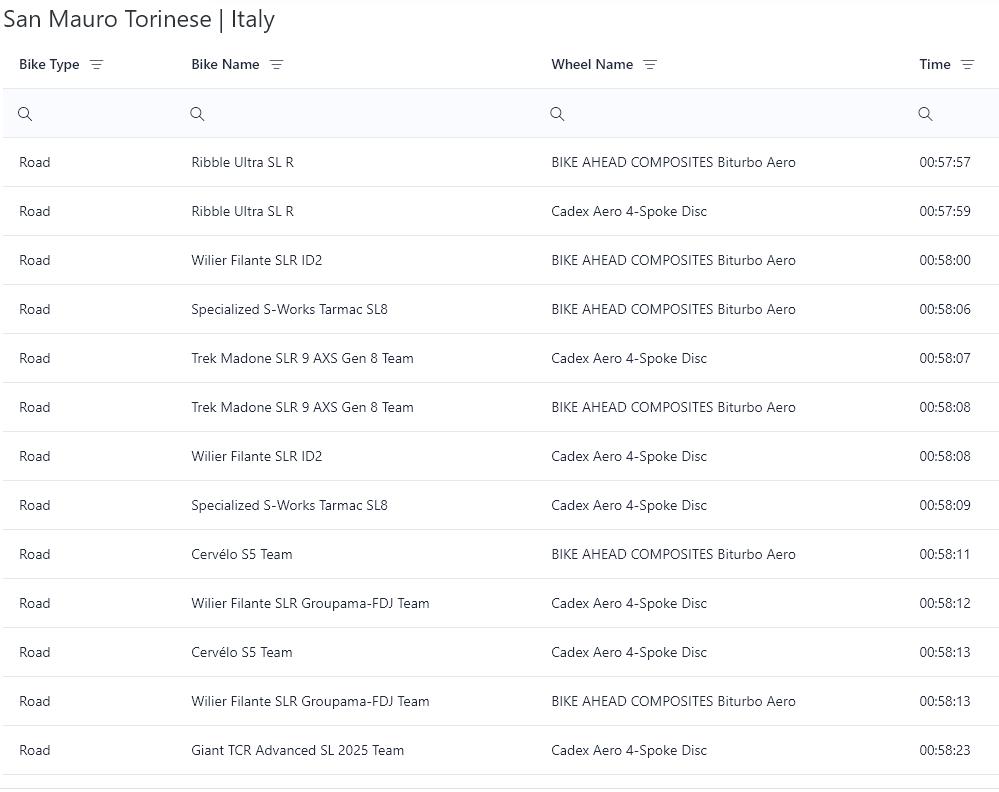
Task: Click the Bike Type search magnifier icon
Action: (x=25, y=114)
